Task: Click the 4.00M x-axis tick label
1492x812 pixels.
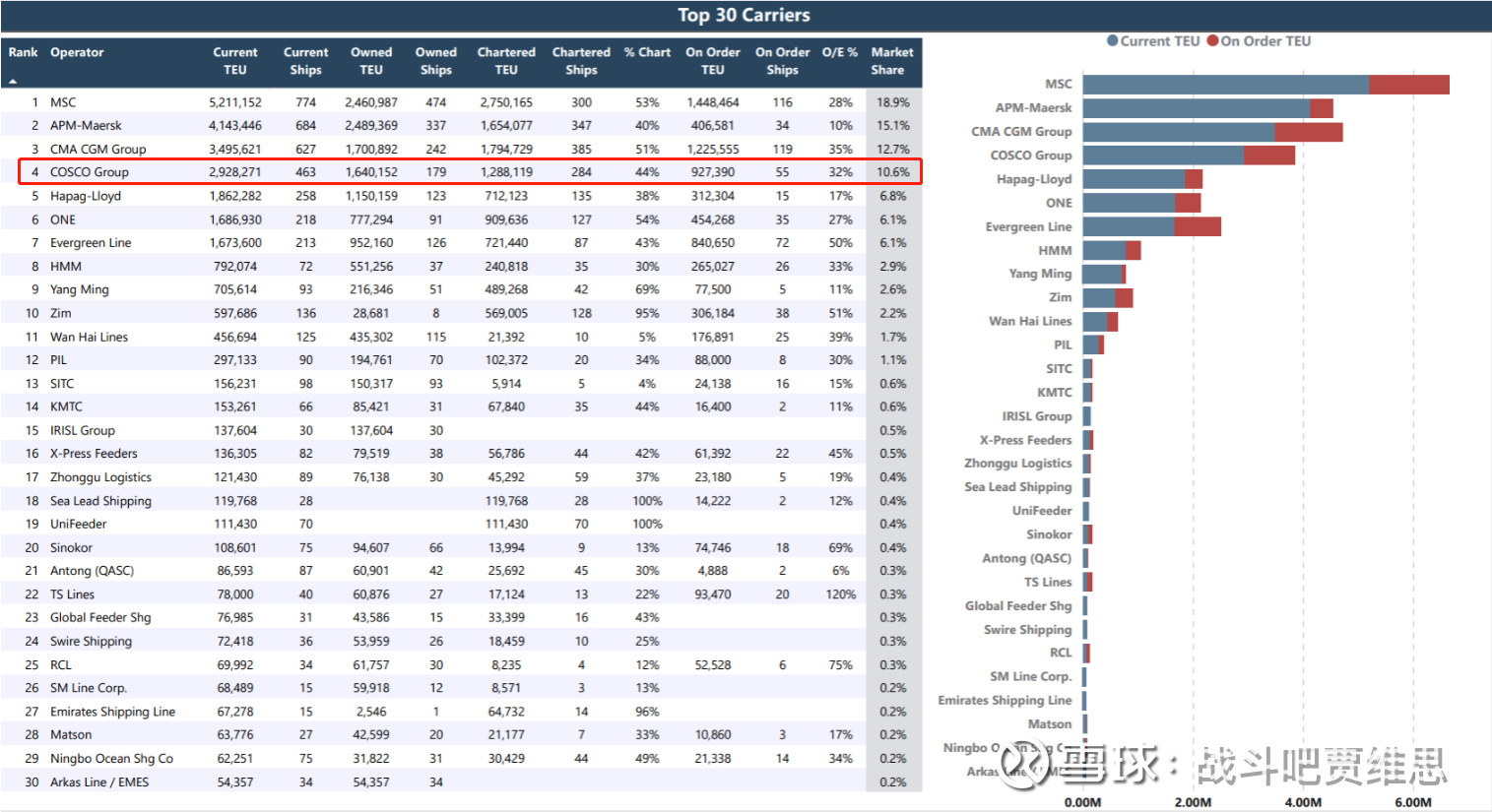Action: pos(1304,802)
